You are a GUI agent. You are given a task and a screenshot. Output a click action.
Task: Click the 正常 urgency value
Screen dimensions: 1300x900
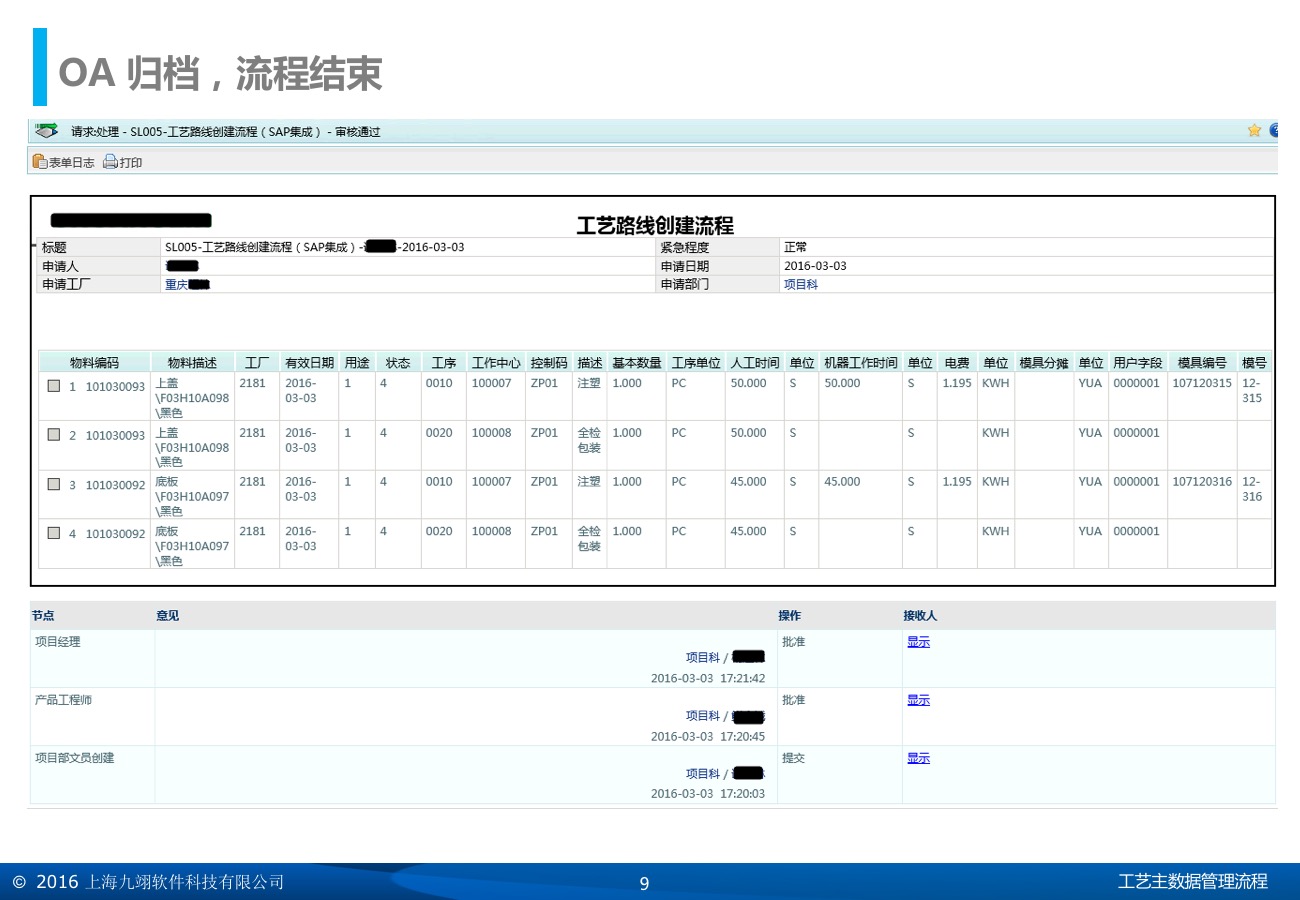point(795,247)
